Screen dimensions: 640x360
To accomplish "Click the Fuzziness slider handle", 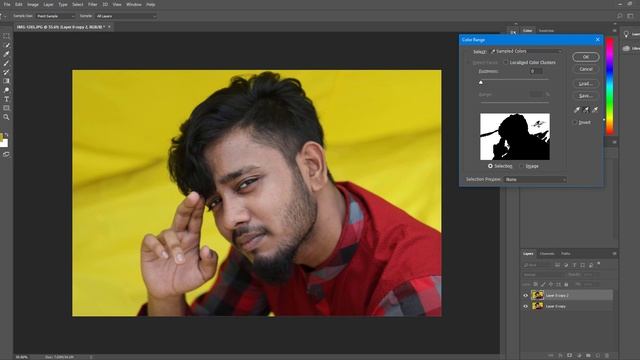I will coord(481,82).
